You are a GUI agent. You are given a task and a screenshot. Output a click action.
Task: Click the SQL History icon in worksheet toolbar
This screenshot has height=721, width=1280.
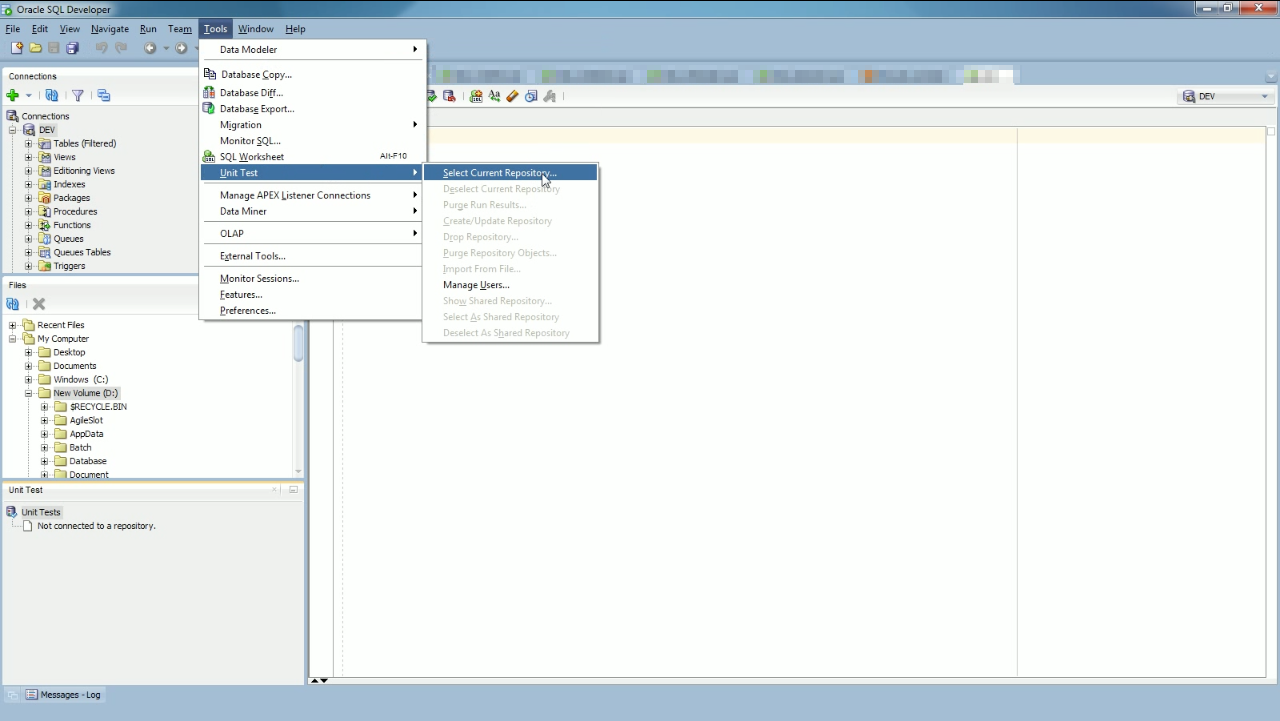(x=531, y=96)
